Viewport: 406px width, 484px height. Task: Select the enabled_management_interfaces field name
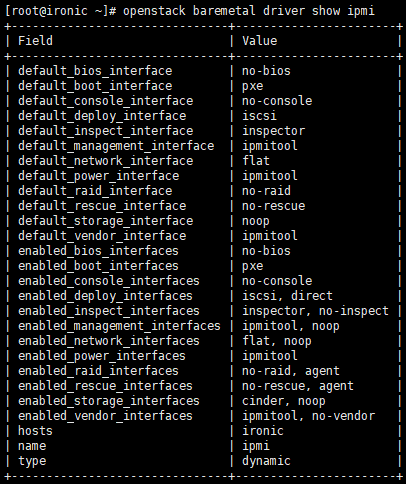tap(119, 326)
